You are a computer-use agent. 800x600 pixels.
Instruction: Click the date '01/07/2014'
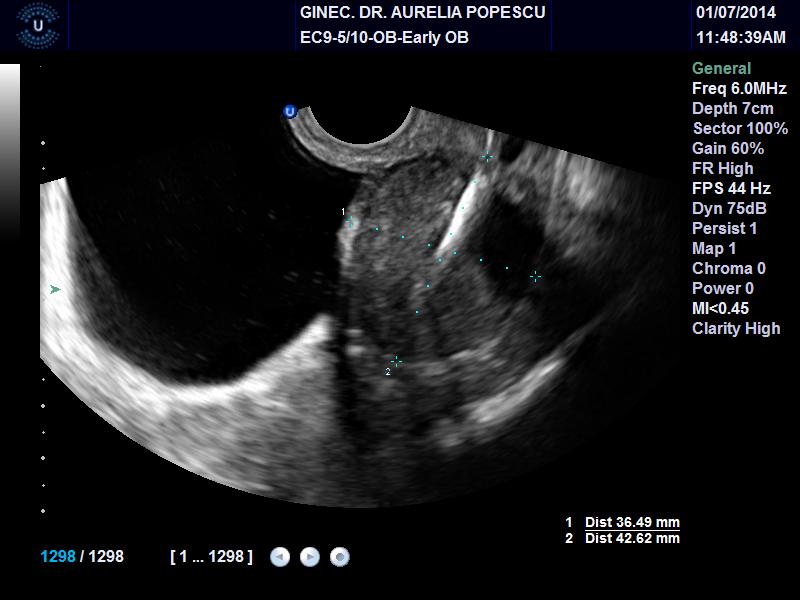pyautogui.click(x=736, y=12)
